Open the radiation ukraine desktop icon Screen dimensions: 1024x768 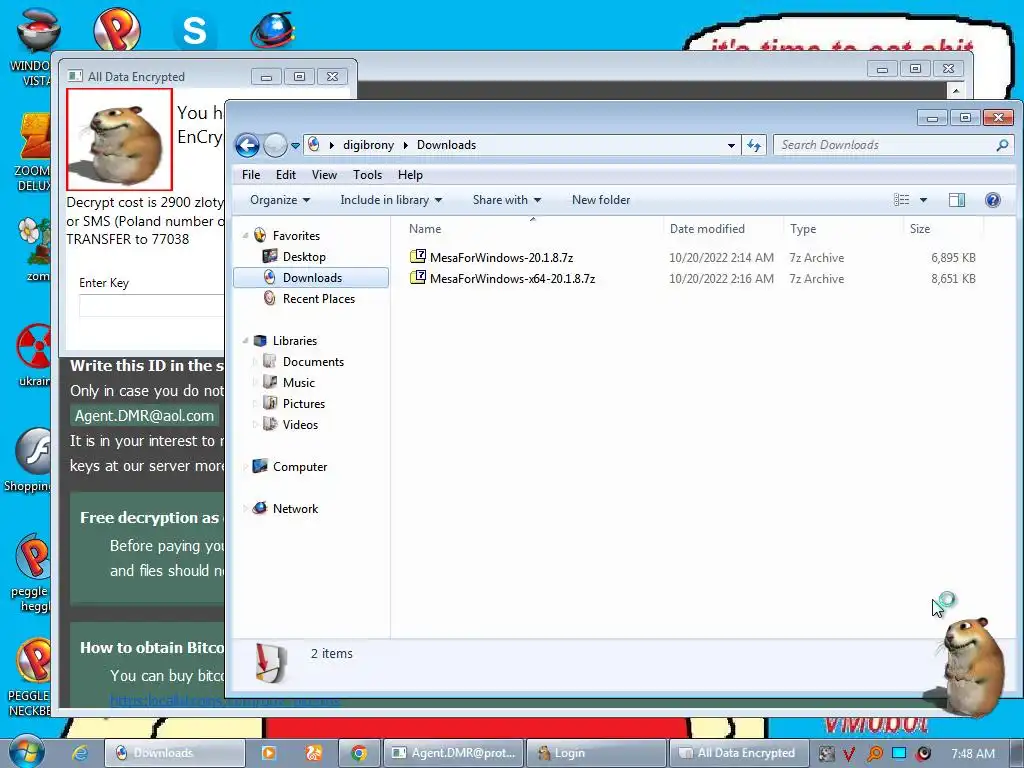(x=34, y=355)
